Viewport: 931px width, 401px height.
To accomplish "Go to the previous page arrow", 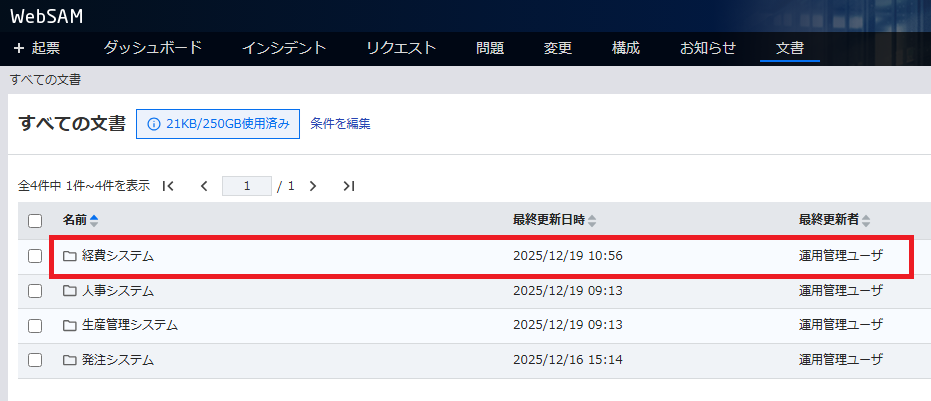I will [204, 186].
